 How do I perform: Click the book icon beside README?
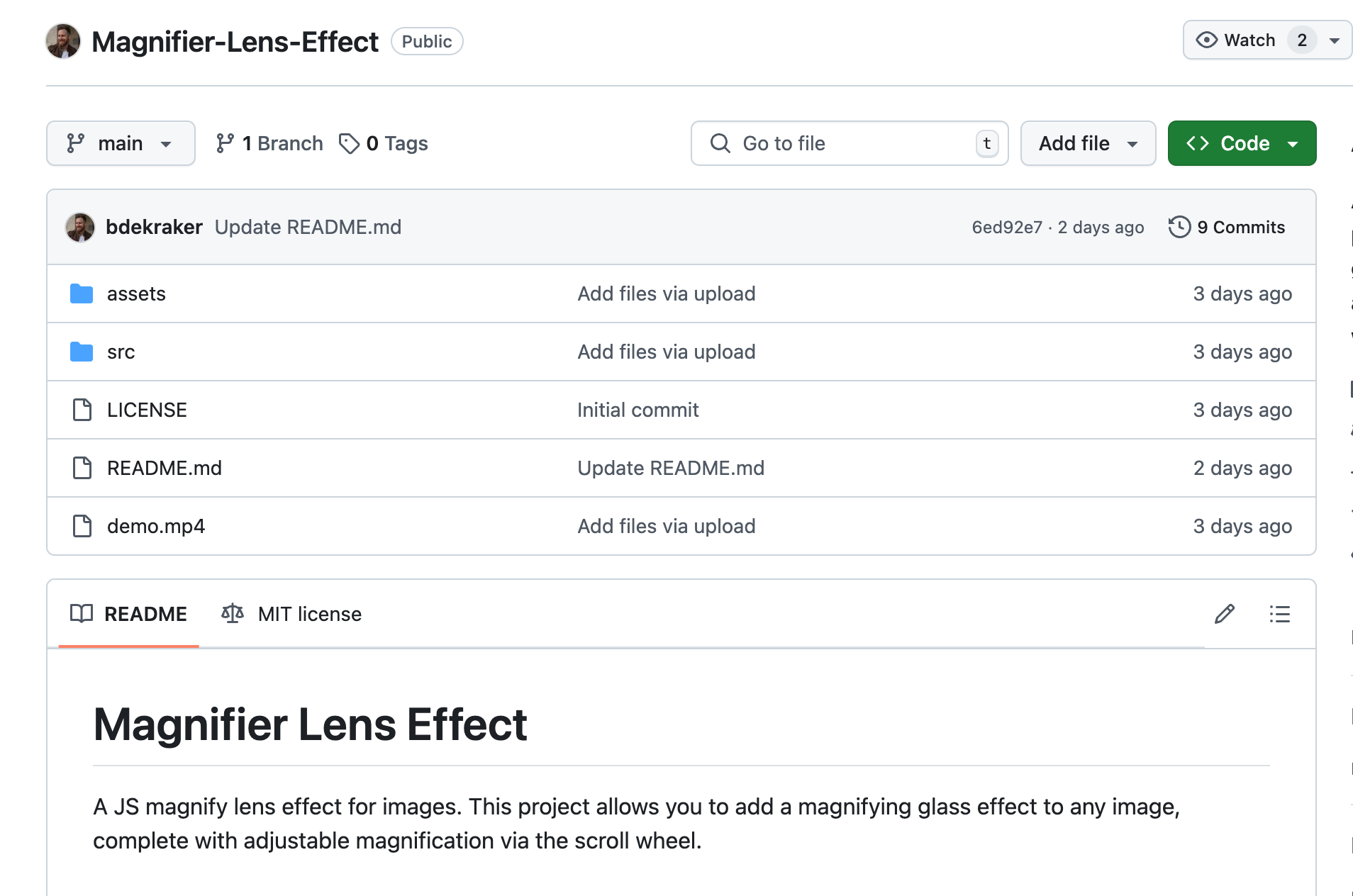(82, 614)
